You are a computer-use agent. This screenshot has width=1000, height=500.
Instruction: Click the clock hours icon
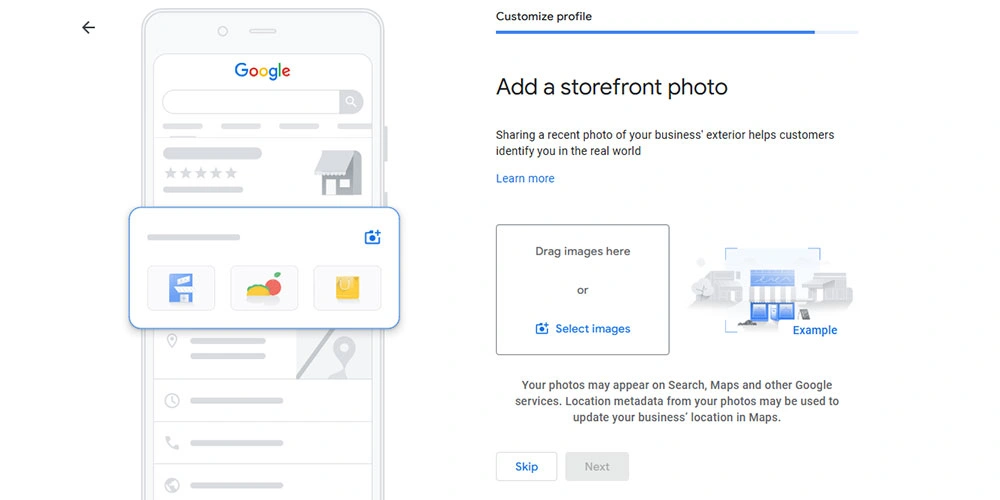(x=172, y=400)
